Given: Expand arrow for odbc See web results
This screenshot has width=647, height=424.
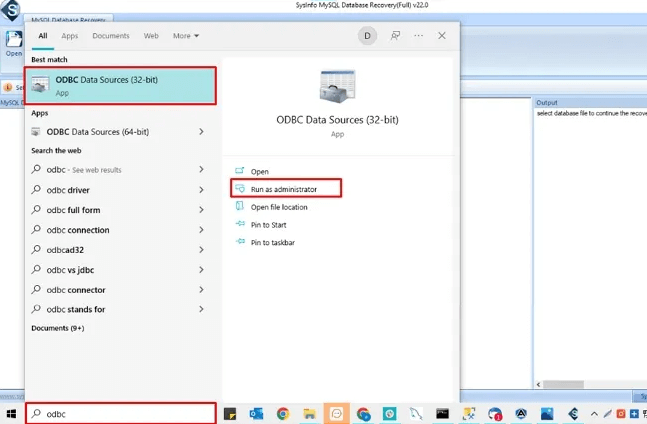Looking at the screenshot, I should [201, 170].
